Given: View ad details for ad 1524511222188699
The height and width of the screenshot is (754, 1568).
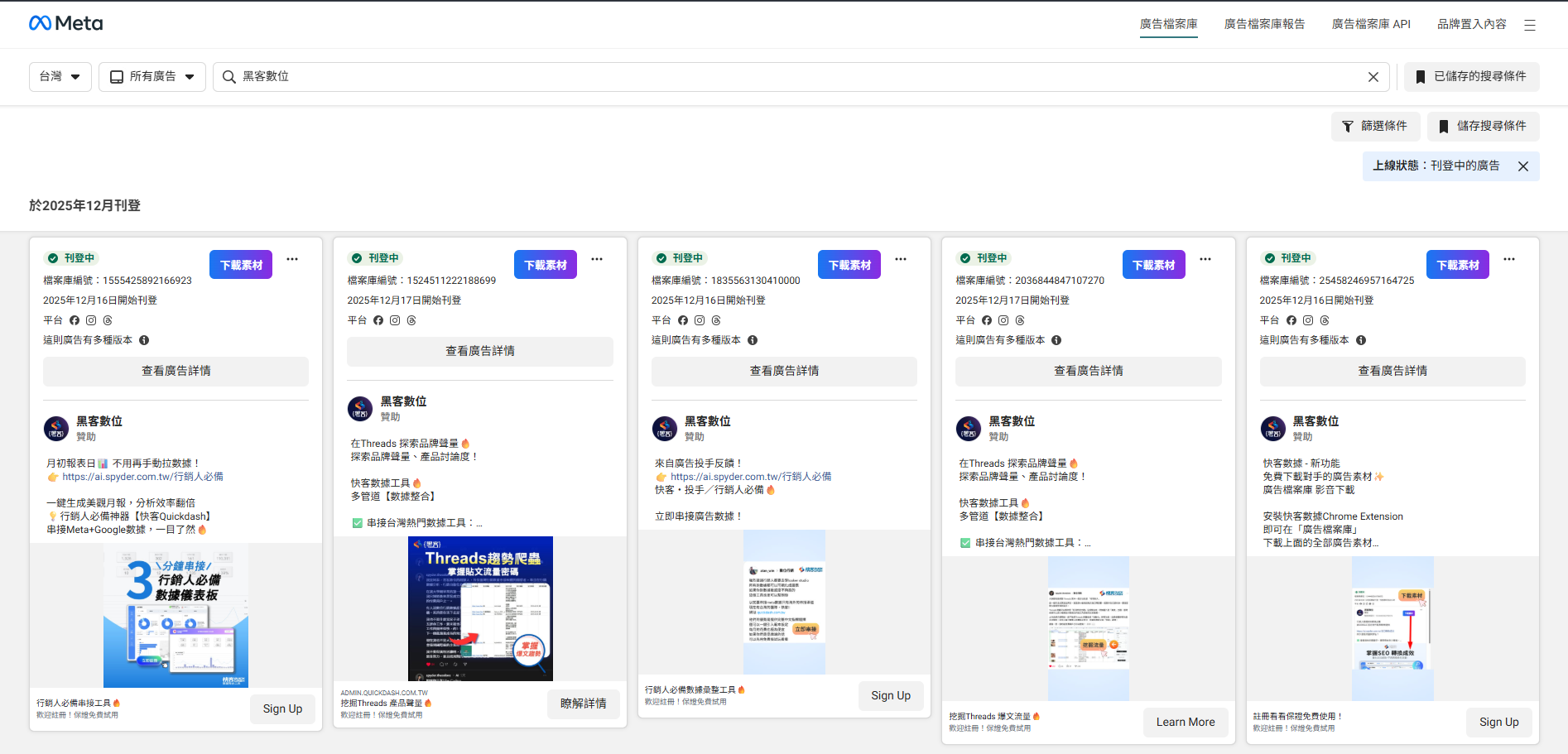Looking at the screenshot, I should click(480, 352).
